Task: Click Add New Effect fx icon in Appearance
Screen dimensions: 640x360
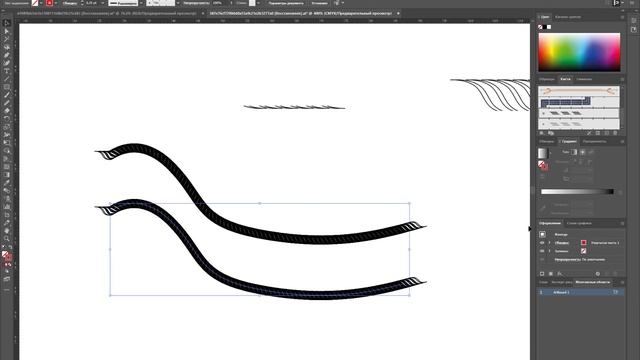Action: [x=560, y=274]
